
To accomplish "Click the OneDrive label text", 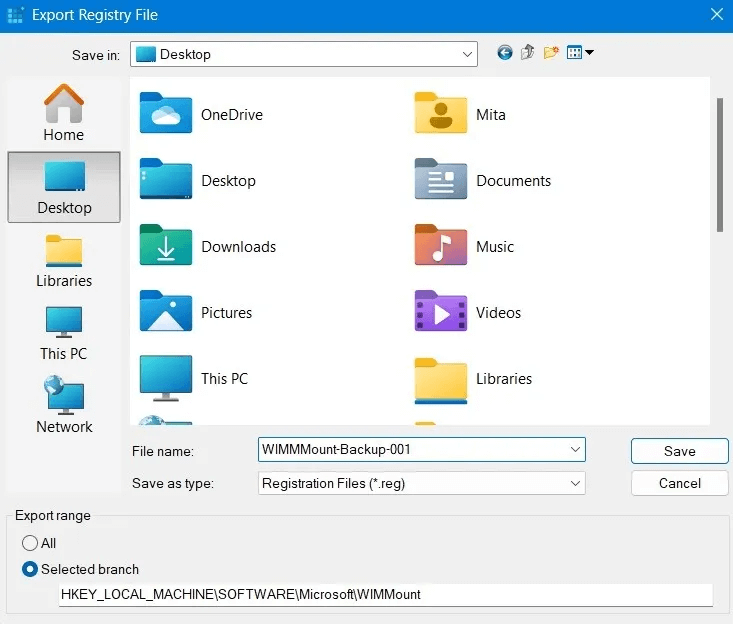I will pos(232,115).
